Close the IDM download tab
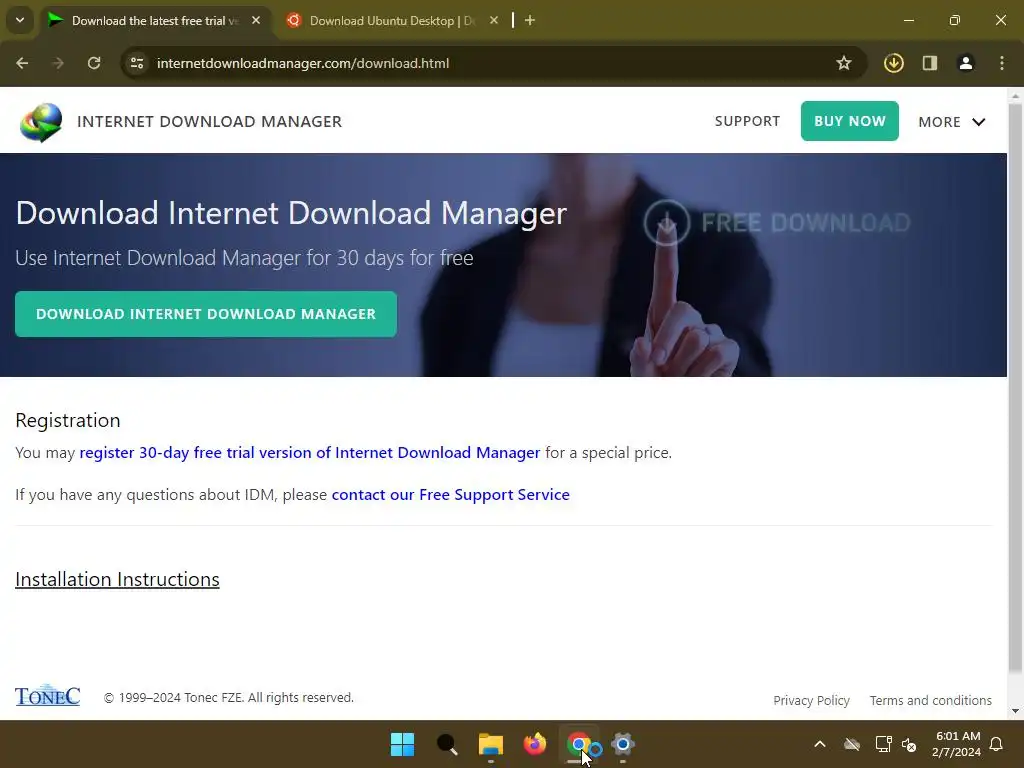 (256, 21)
